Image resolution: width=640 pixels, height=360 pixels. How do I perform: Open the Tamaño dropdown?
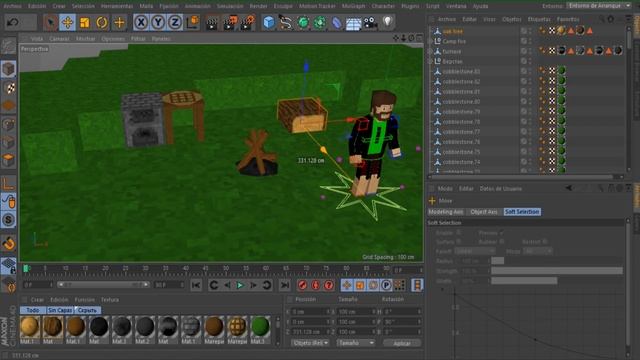click(356, 343)
